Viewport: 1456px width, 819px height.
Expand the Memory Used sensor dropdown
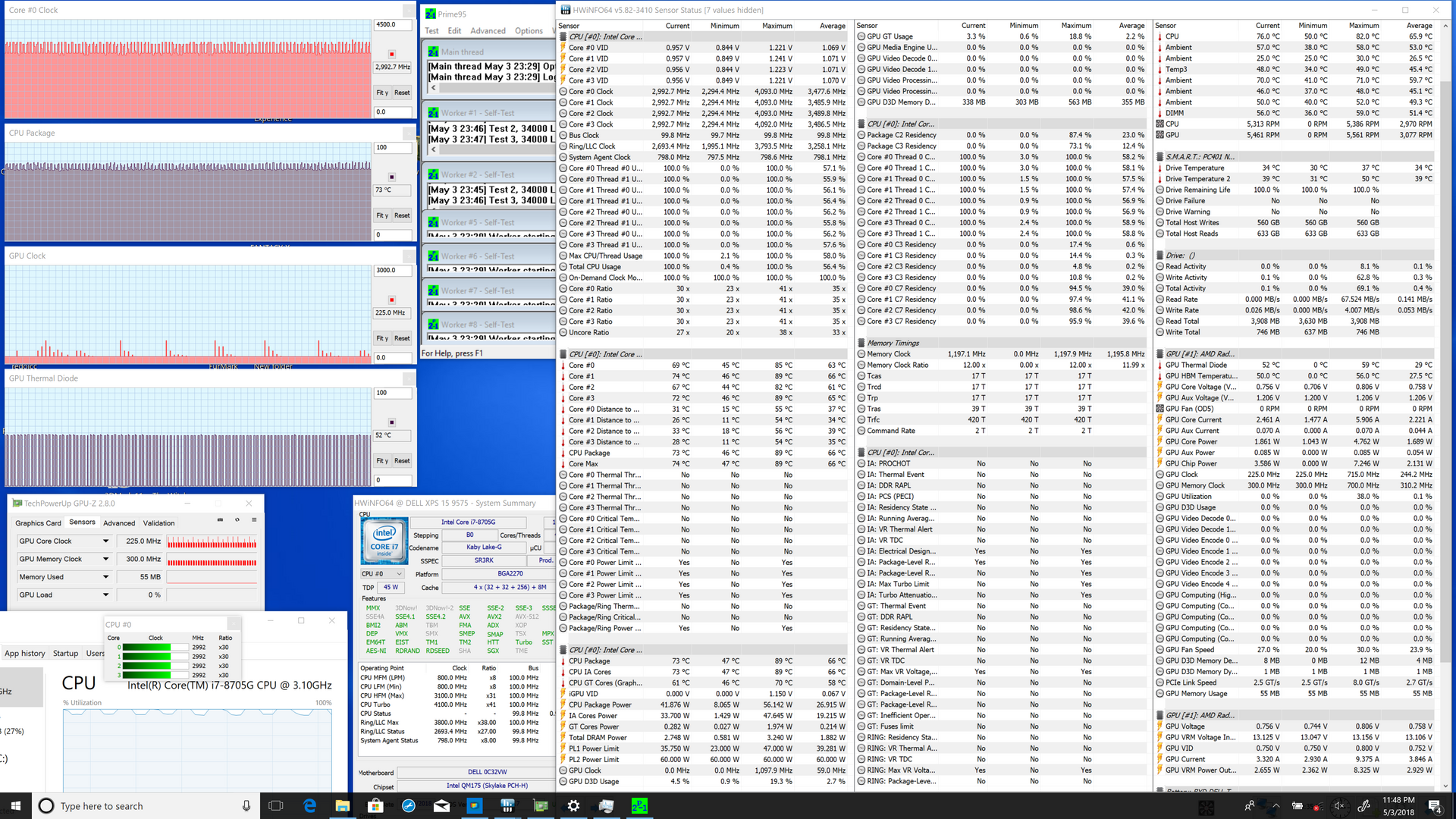105,577
